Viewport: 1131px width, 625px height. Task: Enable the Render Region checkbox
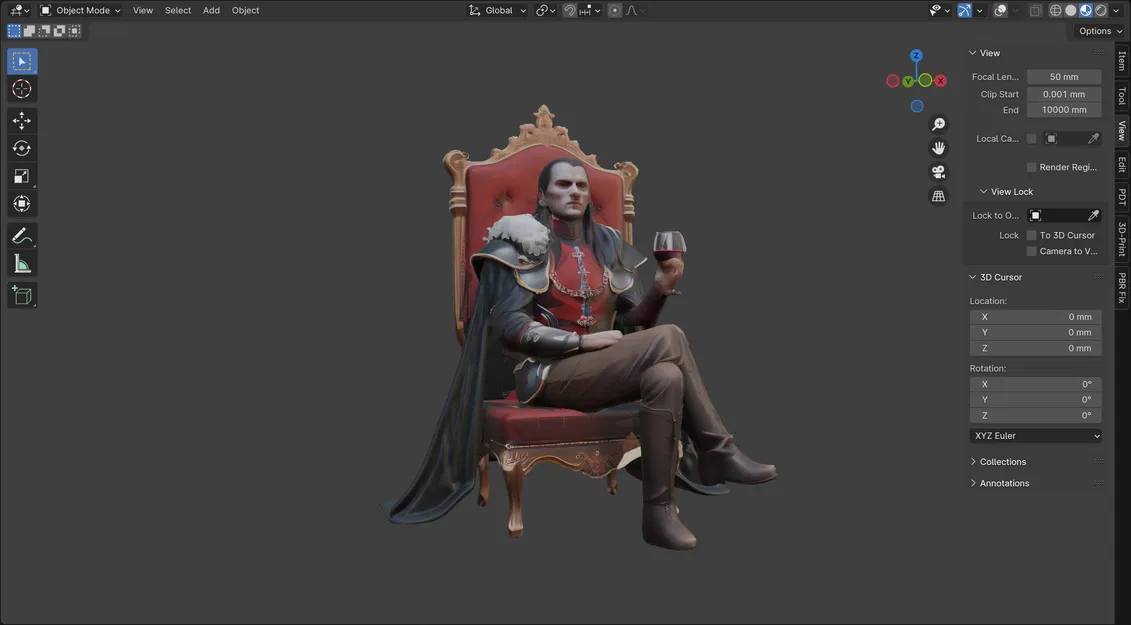coord(1031,167)
